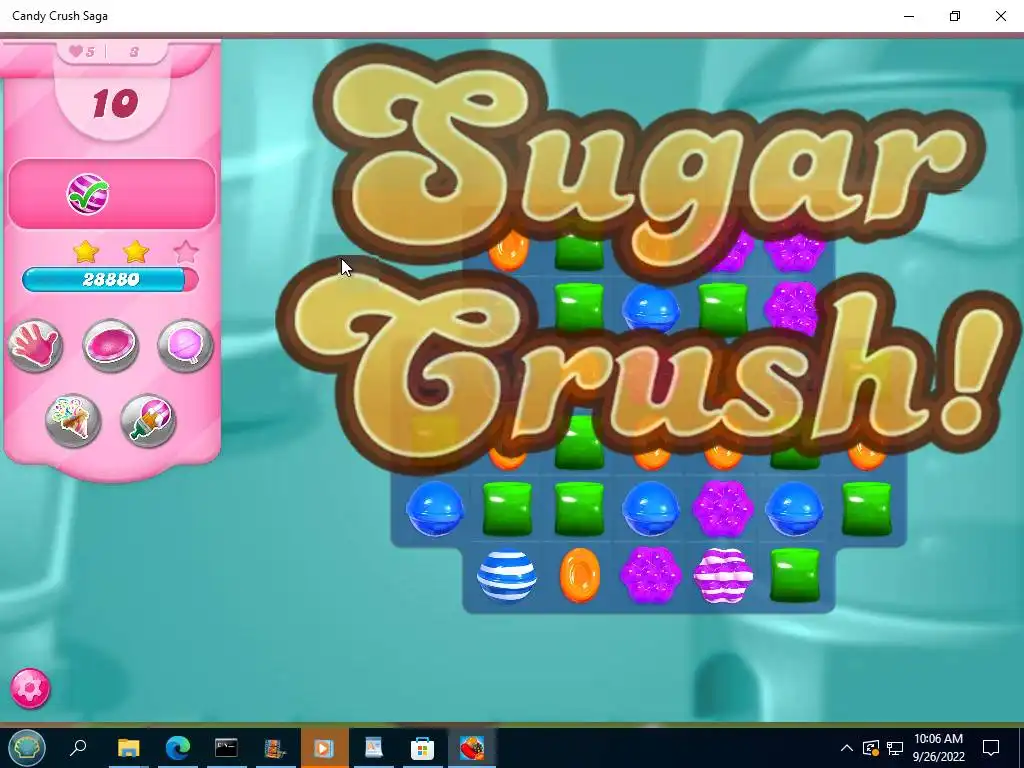Launch Microsoft Edge from the taskbar

(178, 747)
